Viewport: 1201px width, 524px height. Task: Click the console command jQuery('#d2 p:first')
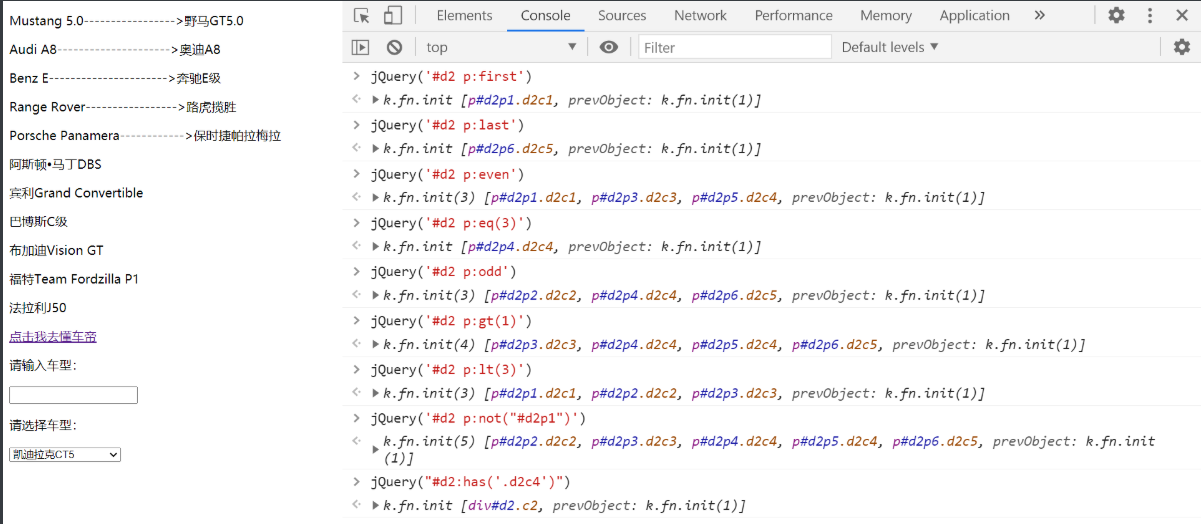(x=451, y=76)
